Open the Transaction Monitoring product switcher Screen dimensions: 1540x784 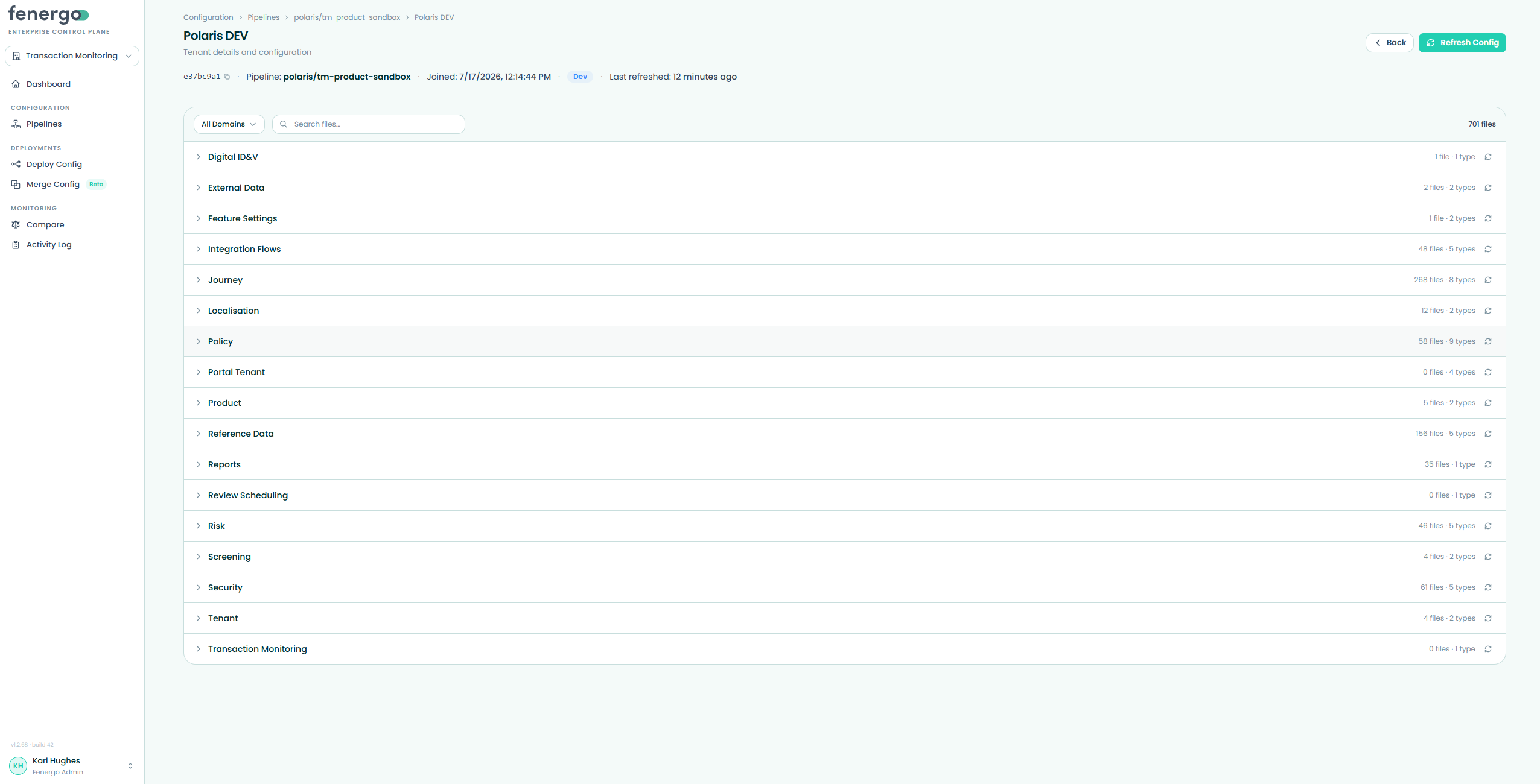72,56
